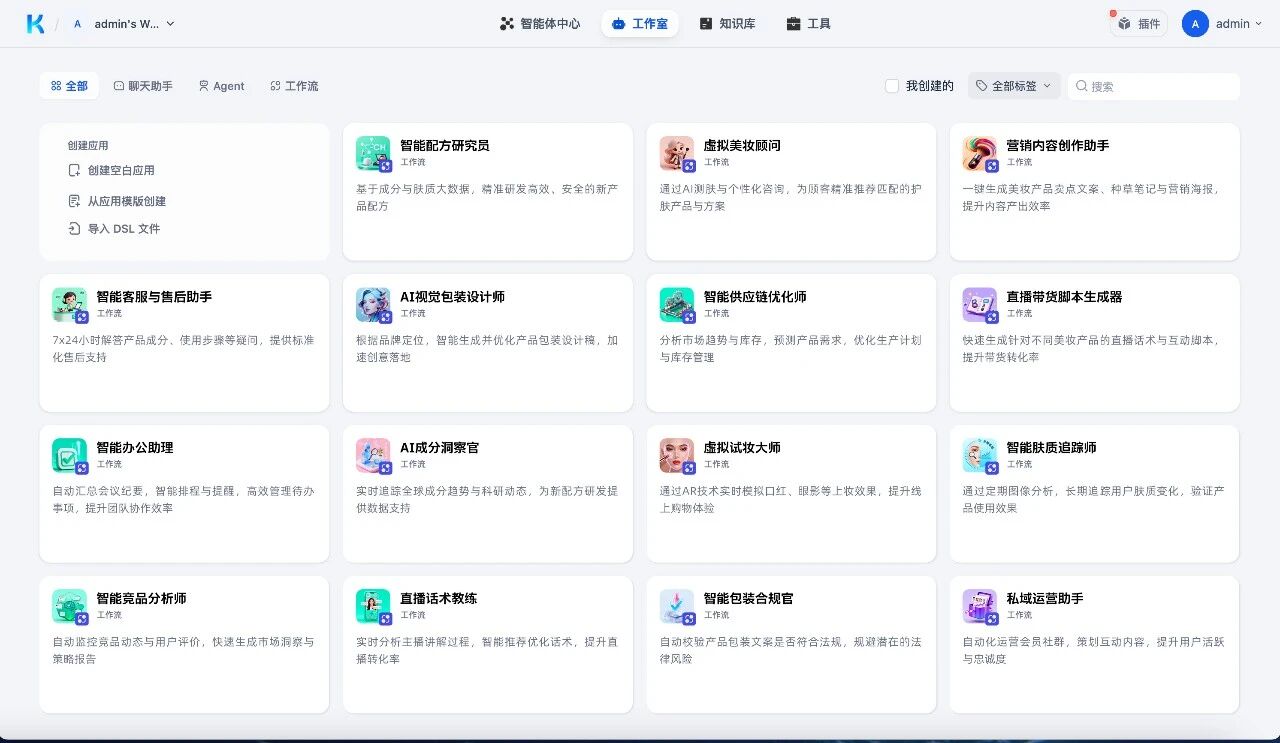Viewport: 1280px width, 743px height.
Task: Select the 营销内容创作助手 app icon
Action: click(979, 152)
